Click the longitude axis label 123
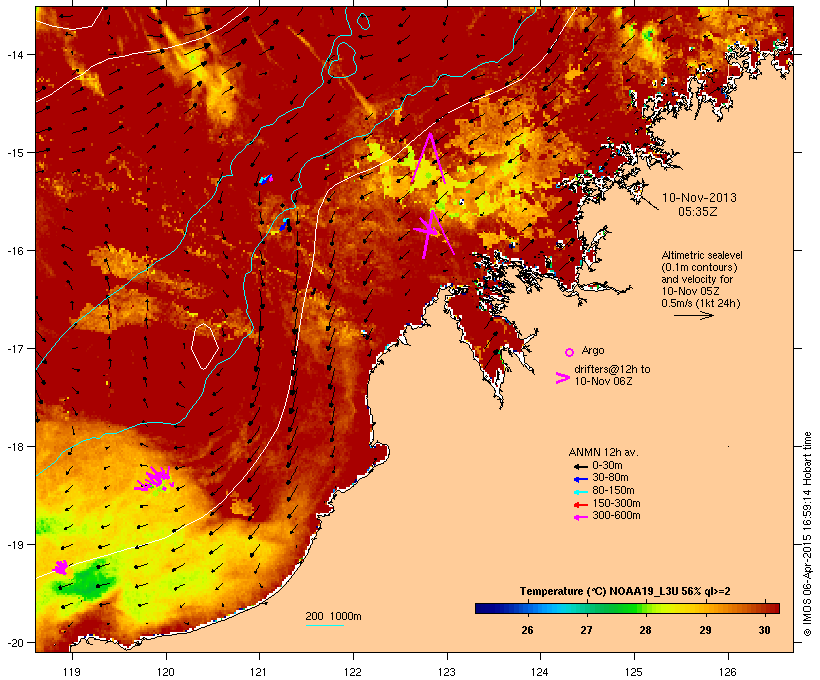Image resolution: width=820 pixels, height=680 pixels. (447, 672)
